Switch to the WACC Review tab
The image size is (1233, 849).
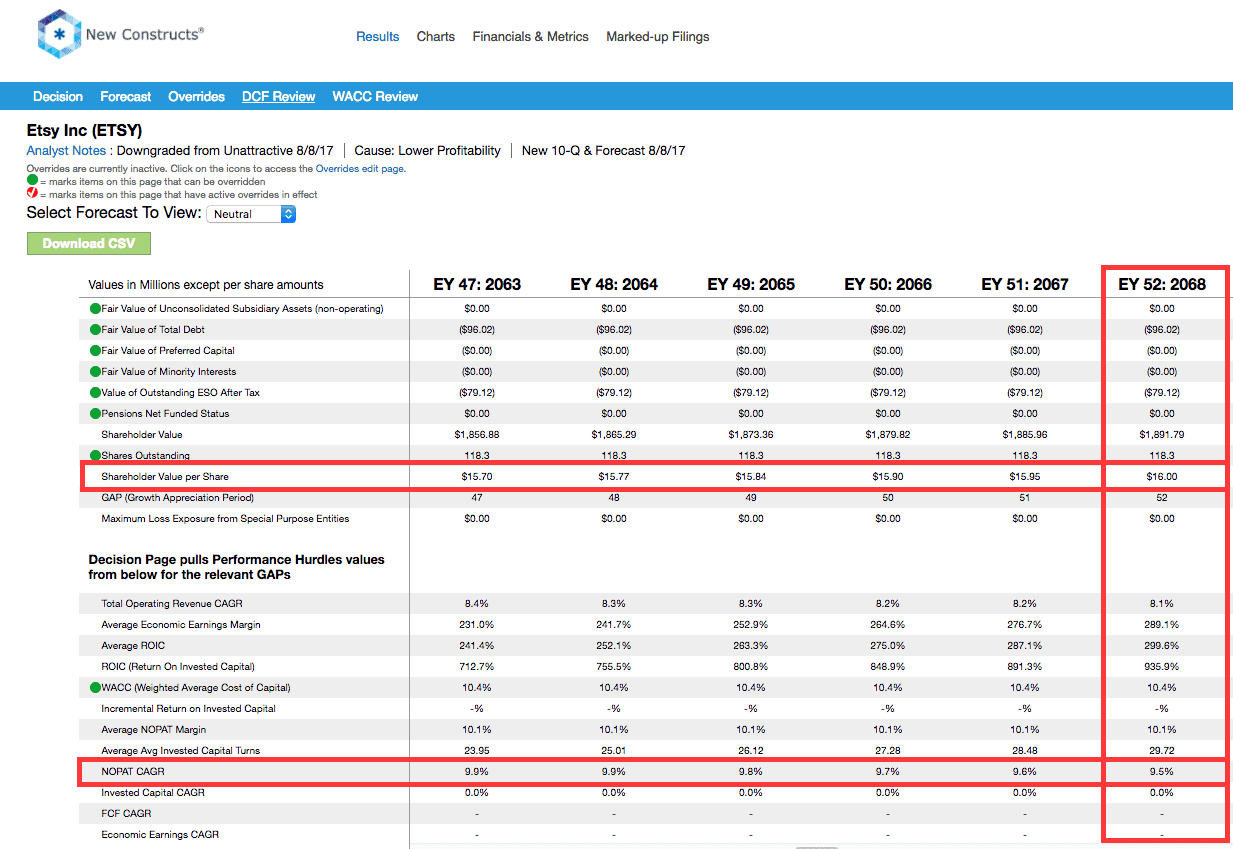click(375, 97)
